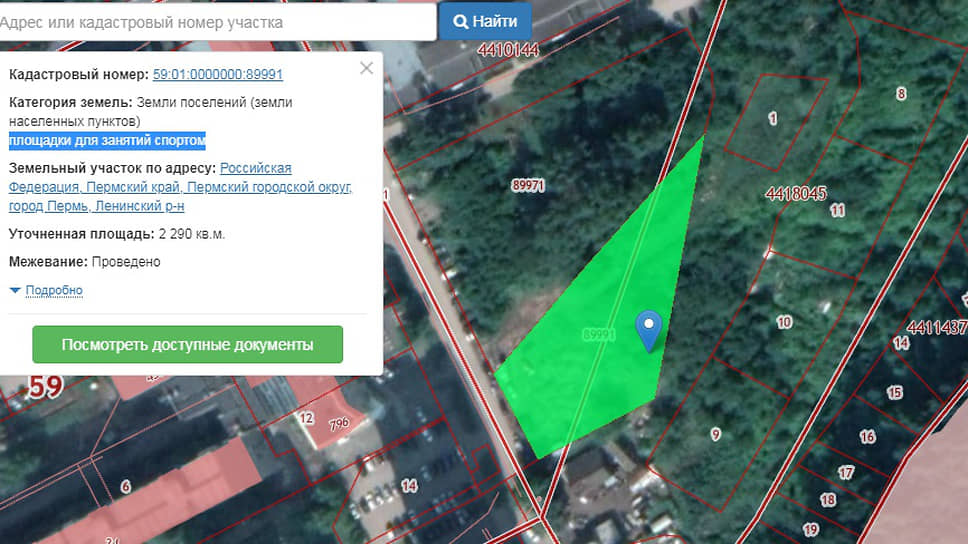Open cadastral number link 59:01:0000000:89991
This screenshot has width=968, height=544.
[x=217, y=75]
